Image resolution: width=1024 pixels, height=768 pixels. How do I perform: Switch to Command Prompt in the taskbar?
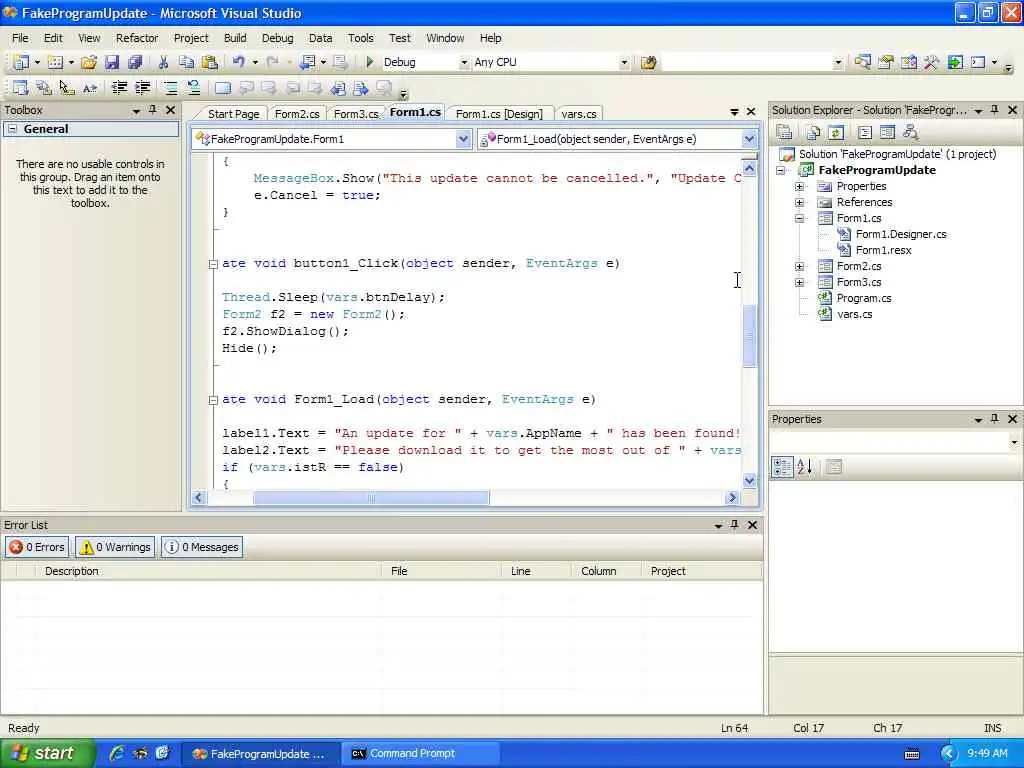pyautogui.click(x=421, y=754)
